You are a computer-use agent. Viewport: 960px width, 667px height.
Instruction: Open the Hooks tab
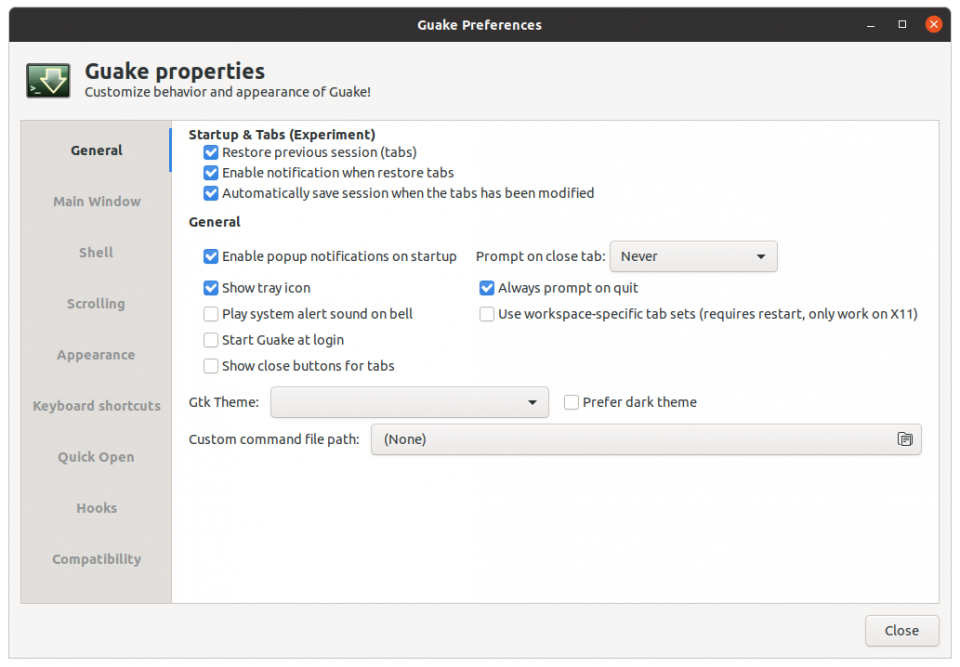click(96, 508)
